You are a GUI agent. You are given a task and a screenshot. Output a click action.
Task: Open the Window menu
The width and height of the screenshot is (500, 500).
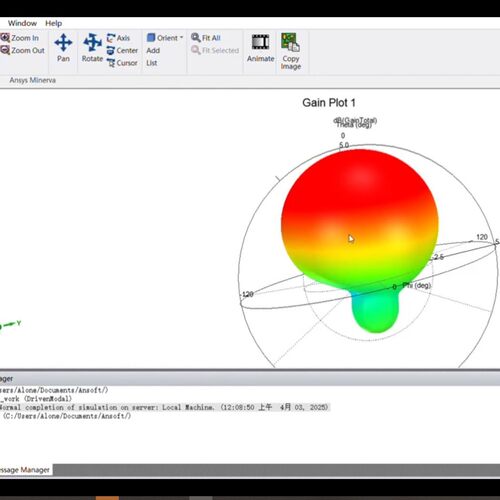click(x=22, y=23)
